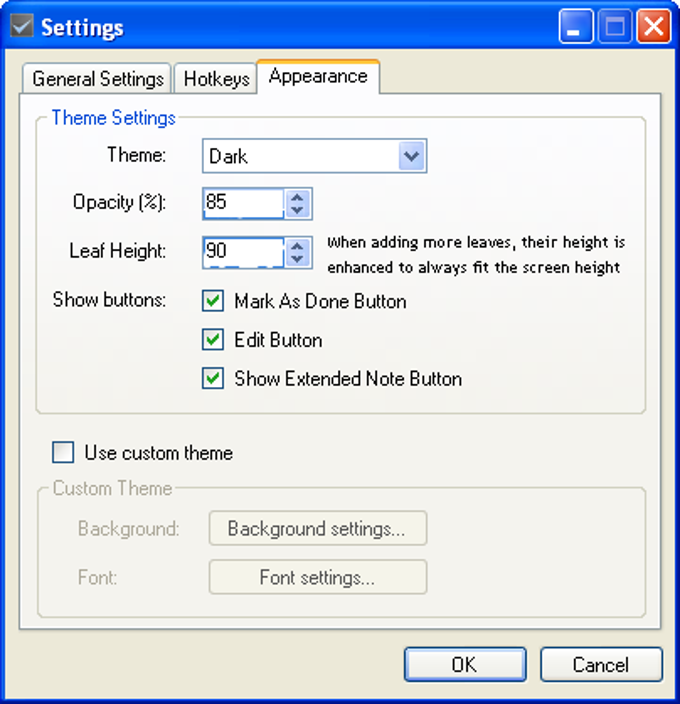
Task: Click the Leaf Height value field
Action: tap(244, 252)
